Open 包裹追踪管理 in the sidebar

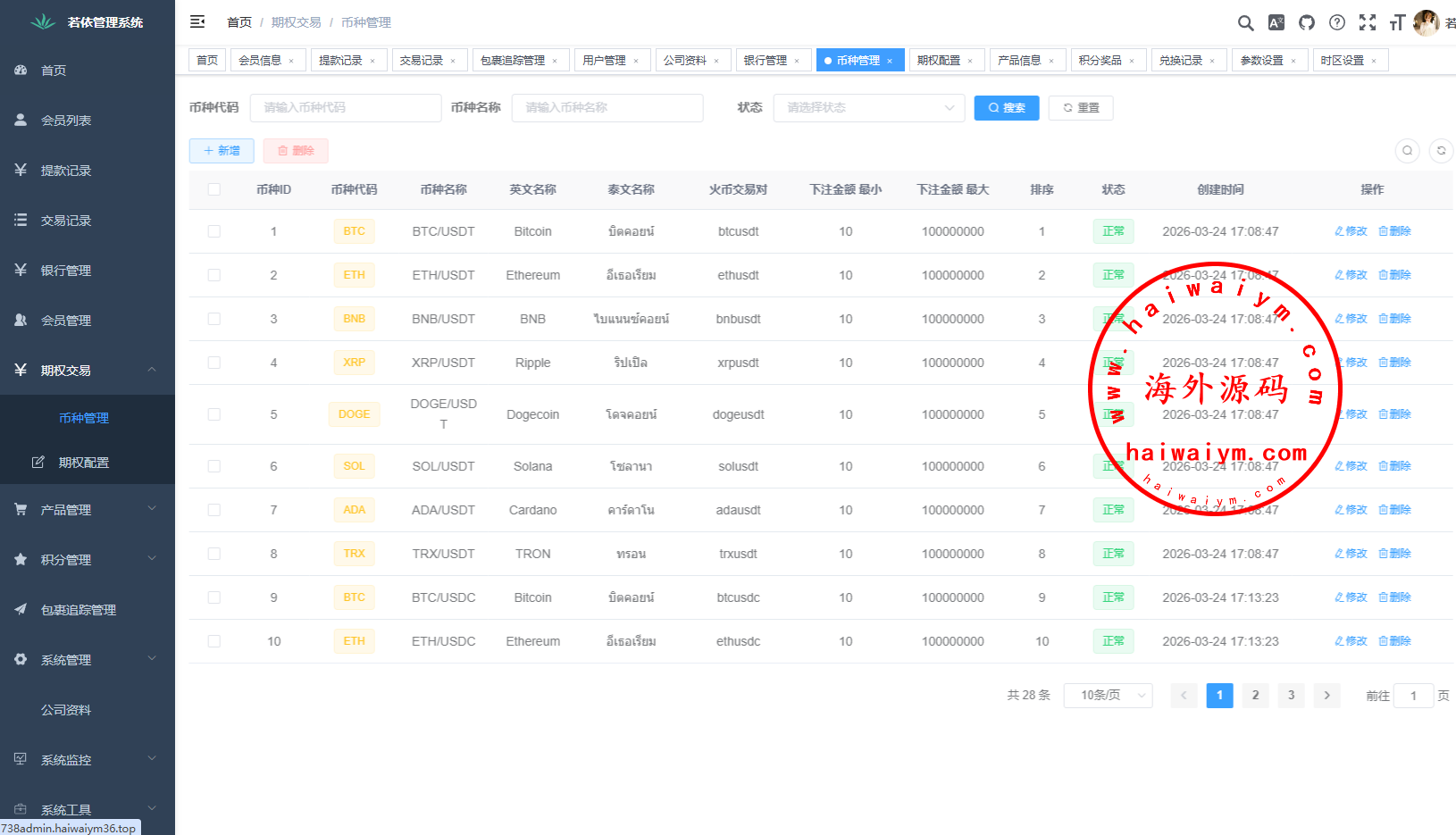[88, 610]
